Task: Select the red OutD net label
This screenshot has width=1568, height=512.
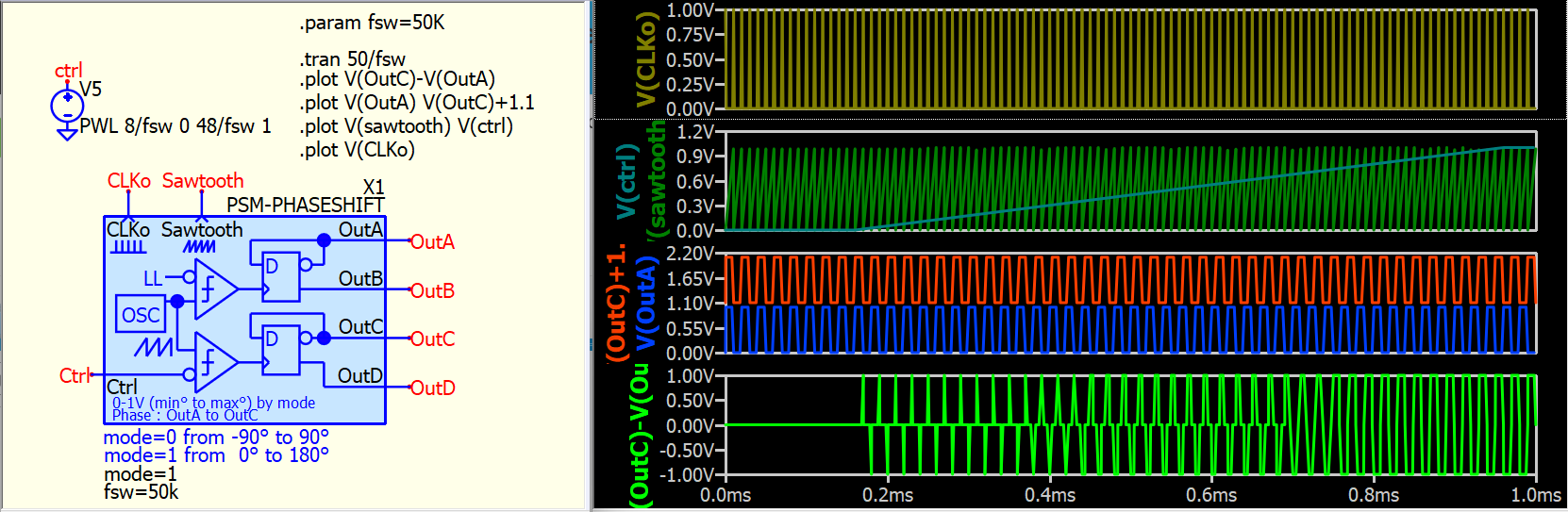Action: tap(432, 388)
